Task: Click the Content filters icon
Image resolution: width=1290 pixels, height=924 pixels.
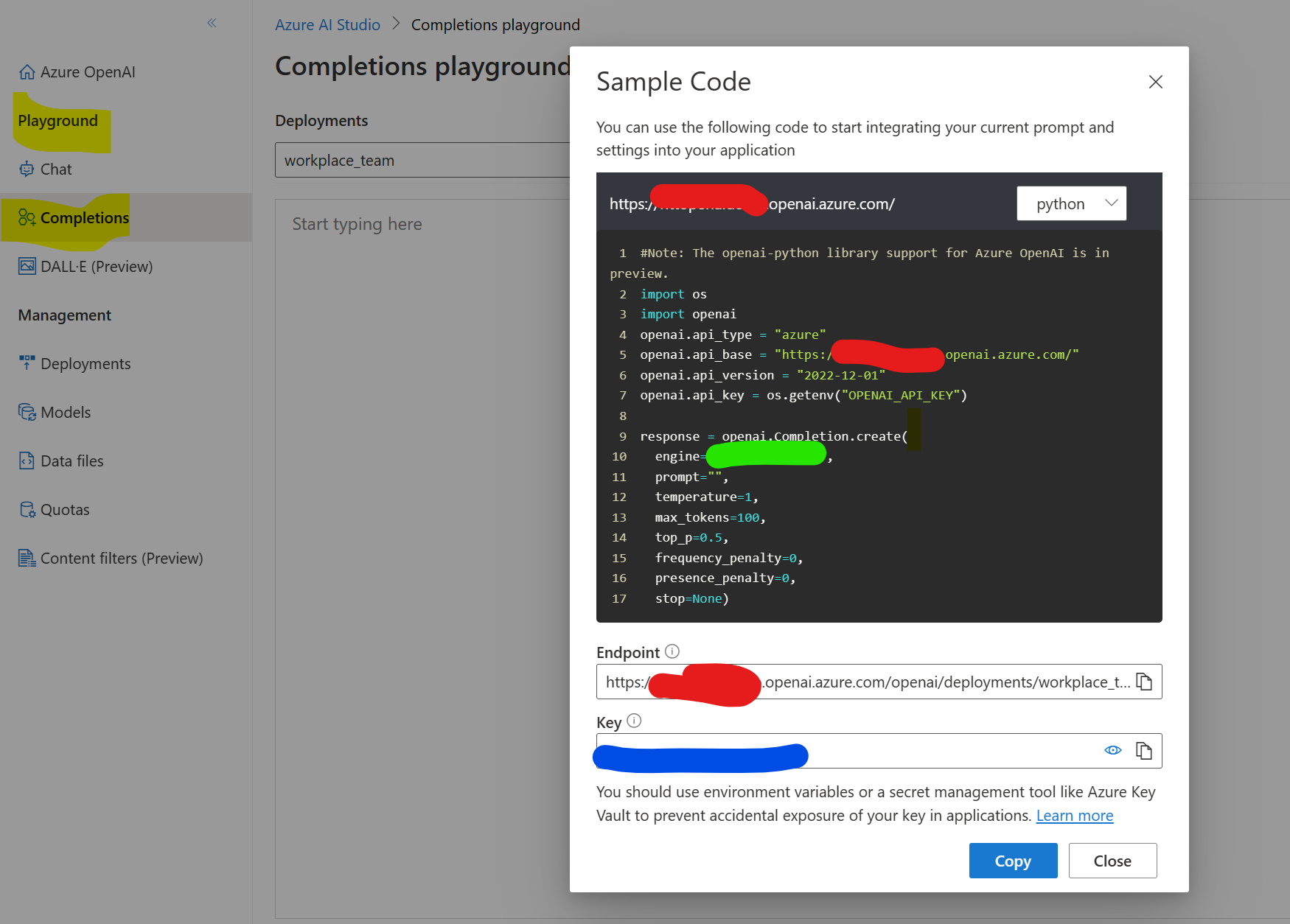Action: click(27, 558)
